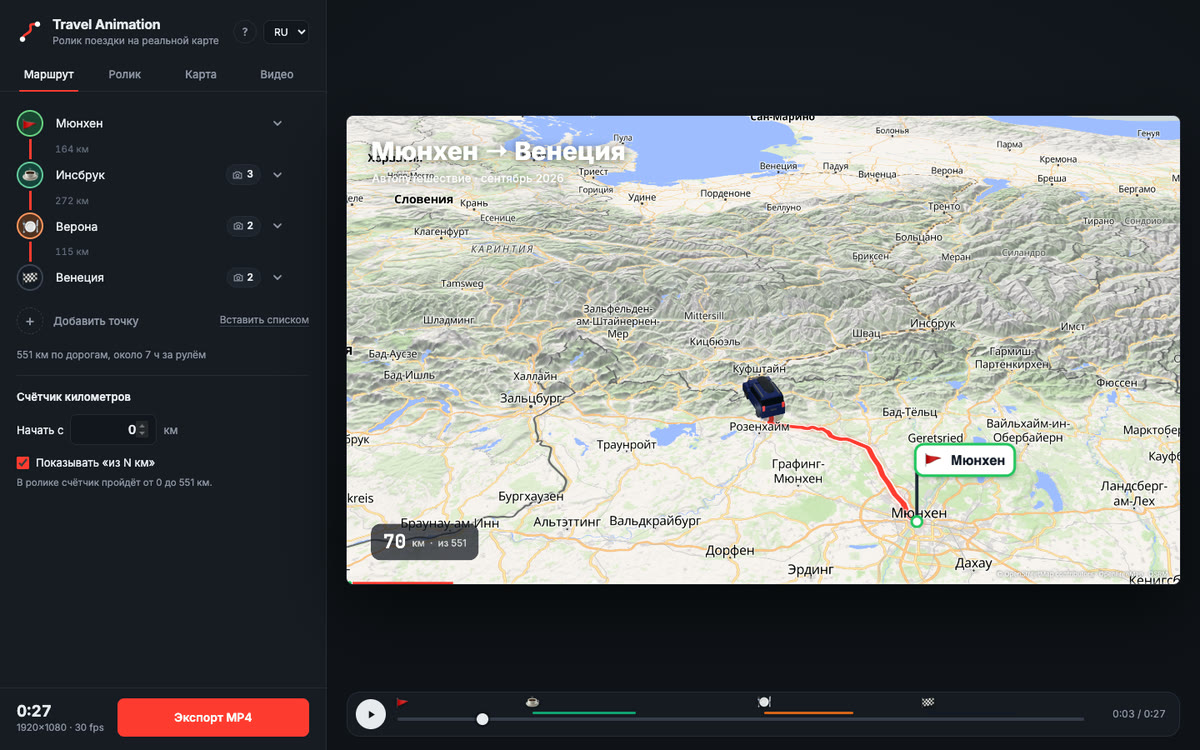Switch to the Карта tab

201,75
